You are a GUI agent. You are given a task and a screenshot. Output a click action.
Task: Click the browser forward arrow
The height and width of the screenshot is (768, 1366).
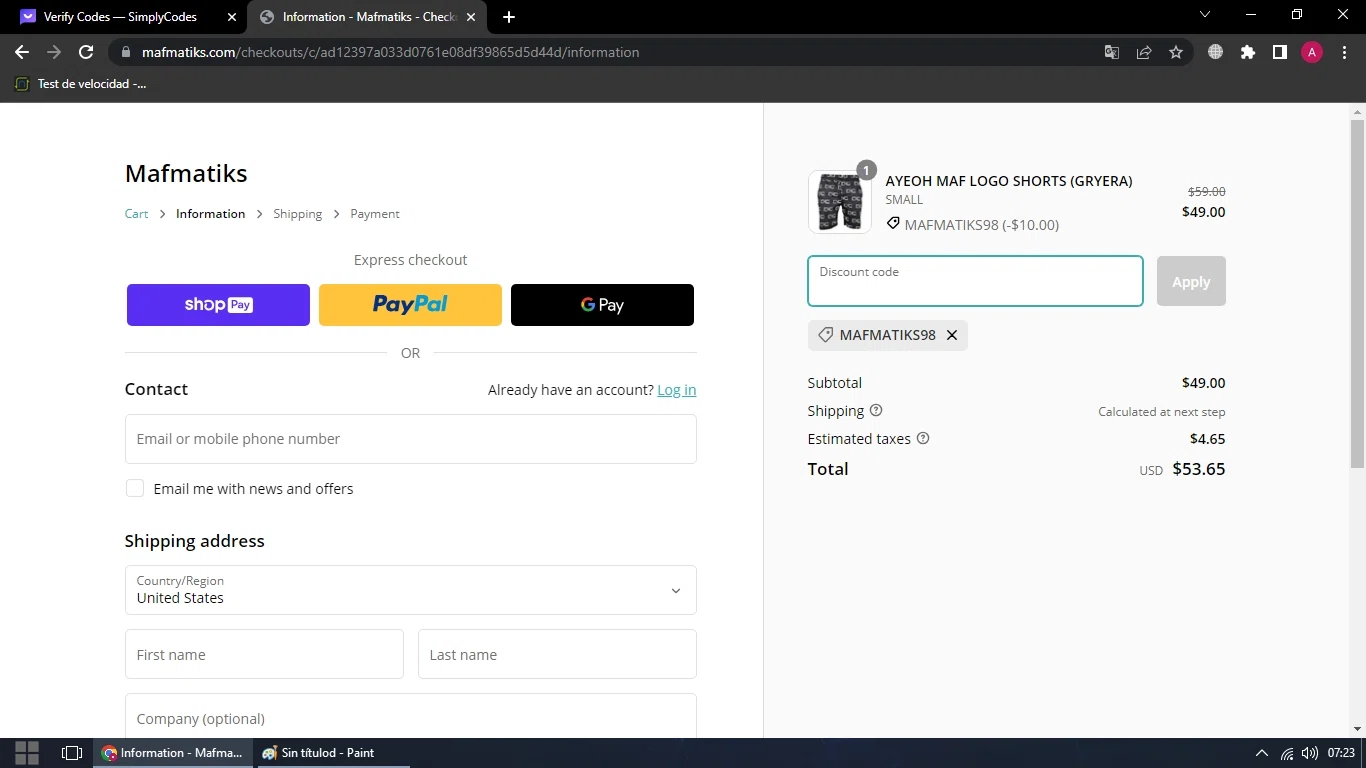pyautogui.click(x=54, y=52)
